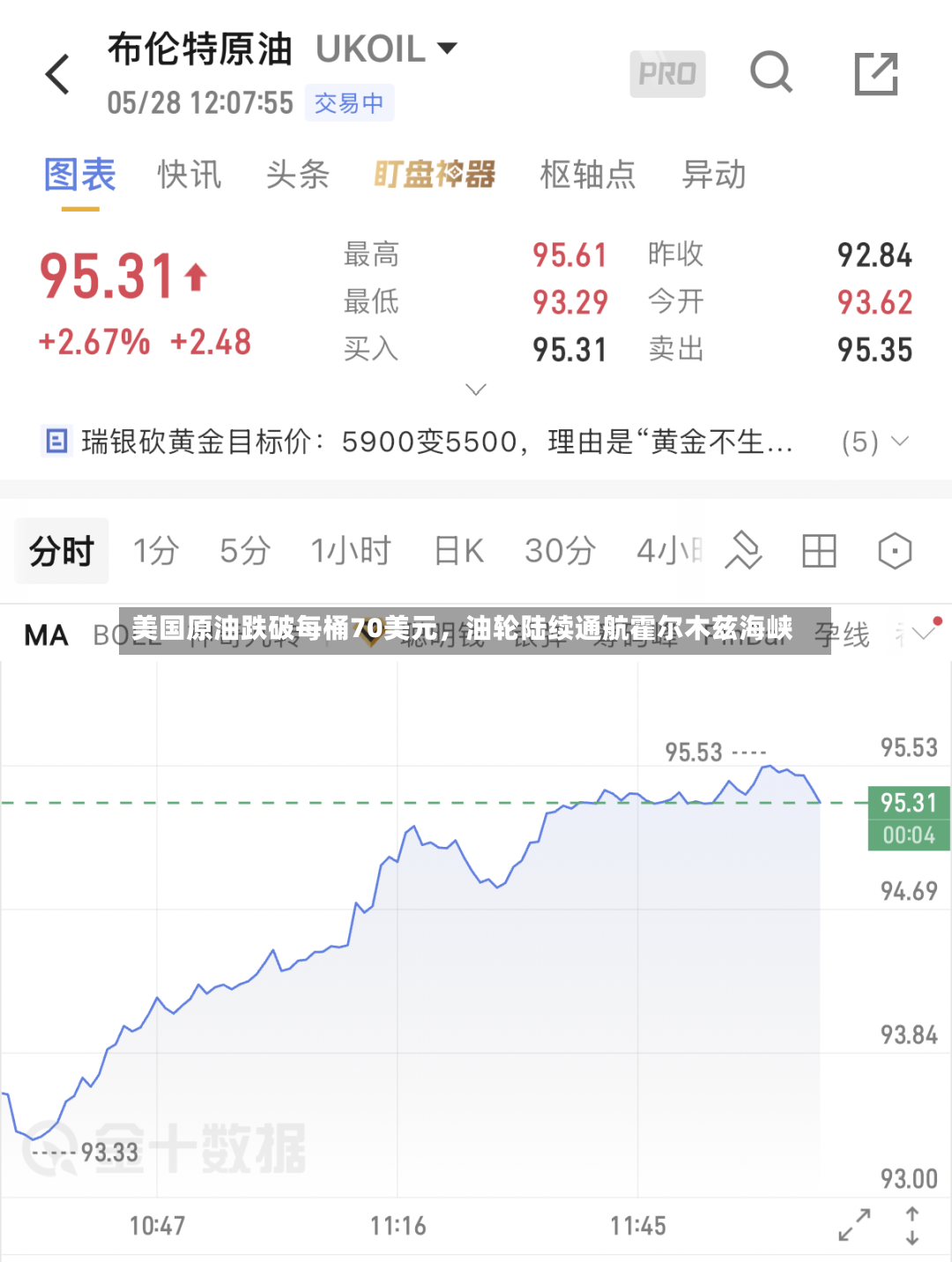Open the PRO badge
Screen dimensions: 952x1262
click(667, 74)
